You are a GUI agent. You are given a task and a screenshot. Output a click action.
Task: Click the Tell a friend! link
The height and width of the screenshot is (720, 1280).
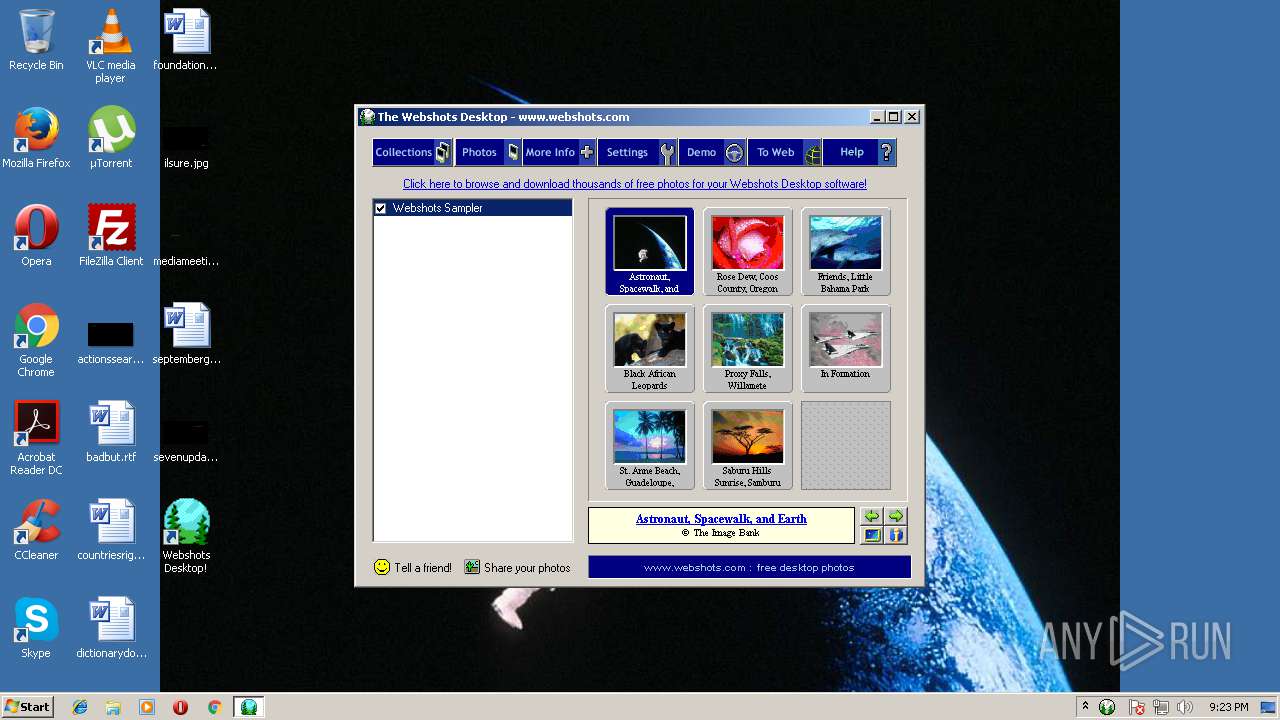[x=413, y=567]
